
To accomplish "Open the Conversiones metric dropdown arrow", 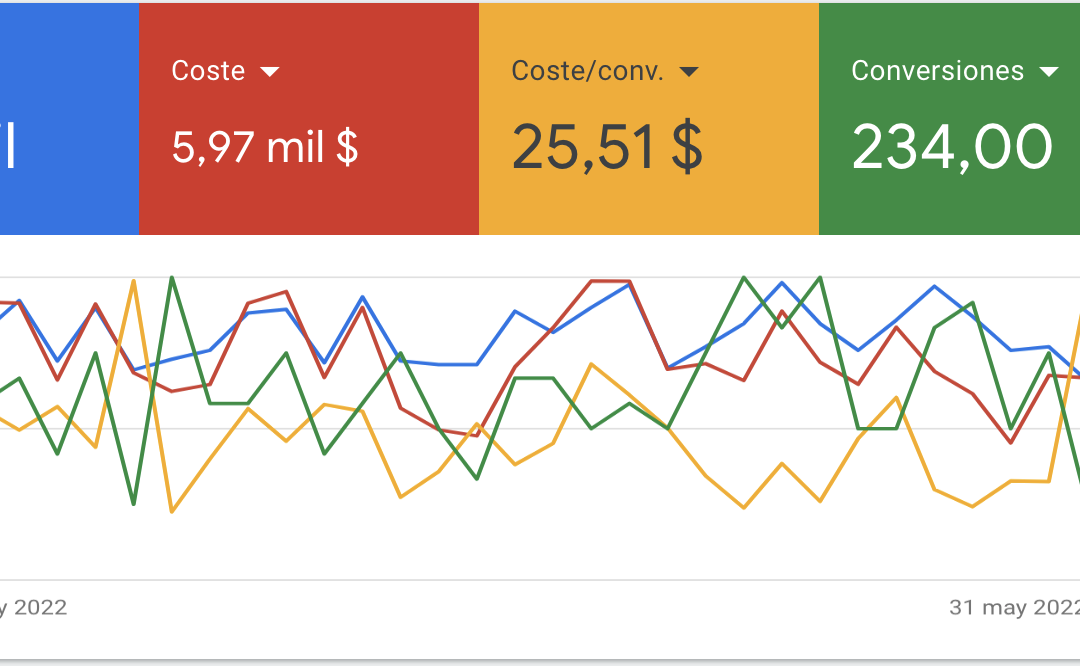I will [x=1050, y=70].
